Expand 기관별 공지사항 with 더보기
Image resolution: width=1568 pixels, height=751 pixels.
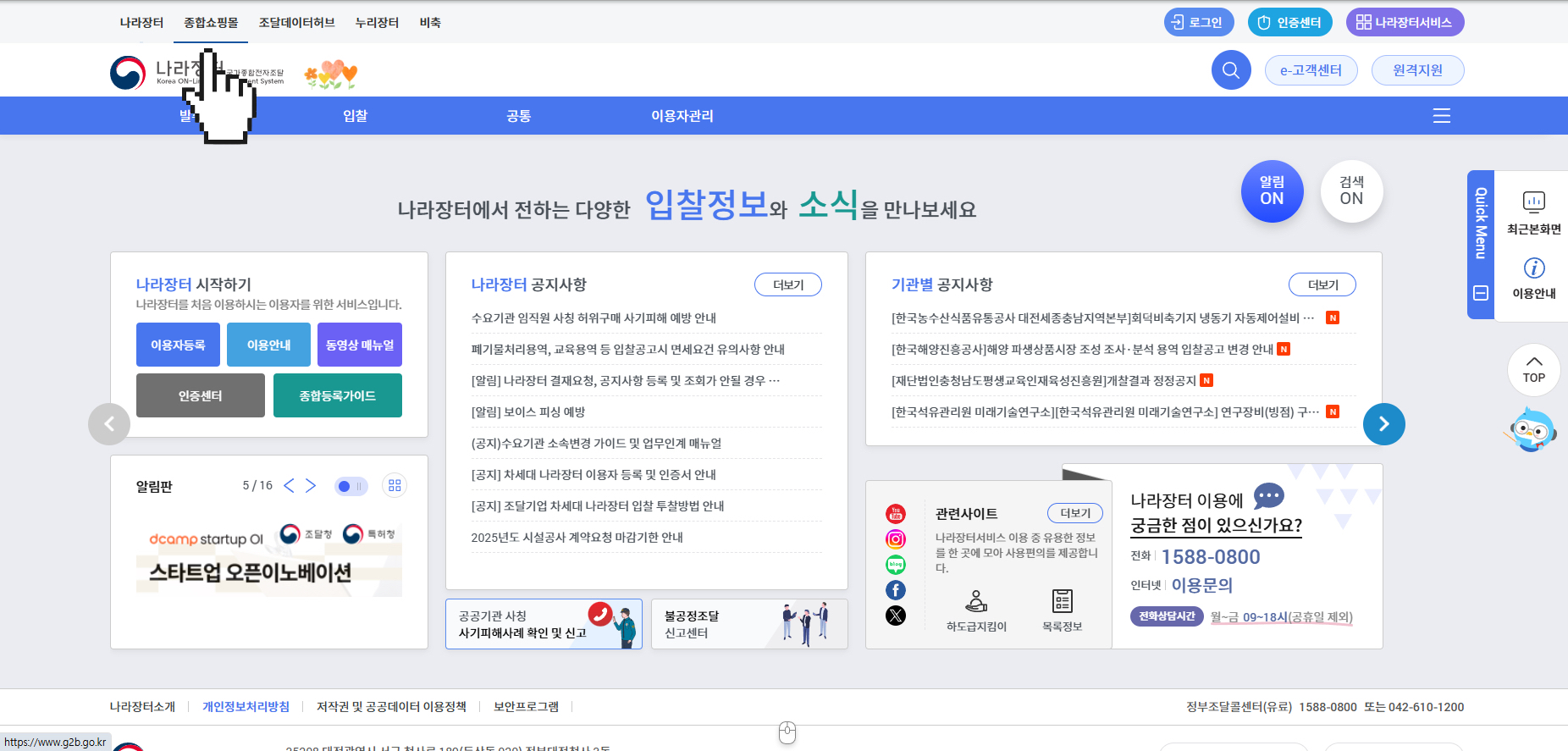tap(1322, 284)
